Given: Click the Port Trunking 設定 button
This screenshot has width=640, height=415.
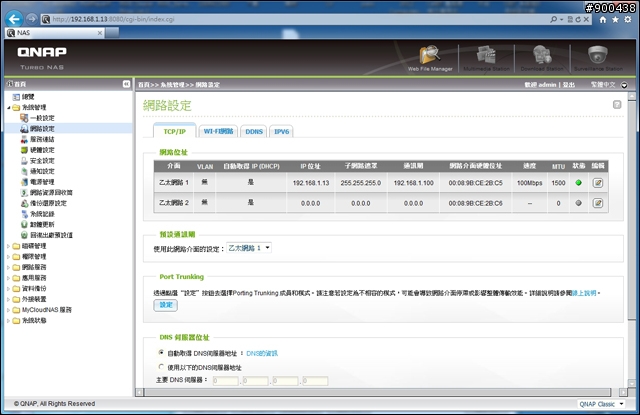Looking at the screenshot, I should point(166,305).
